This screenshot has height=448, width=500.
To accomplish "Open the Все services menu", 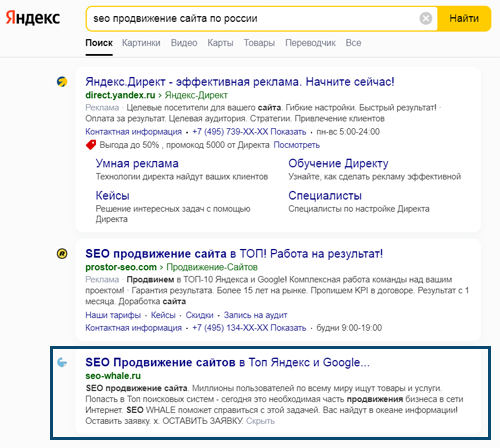I will click(x=353, y=43).
